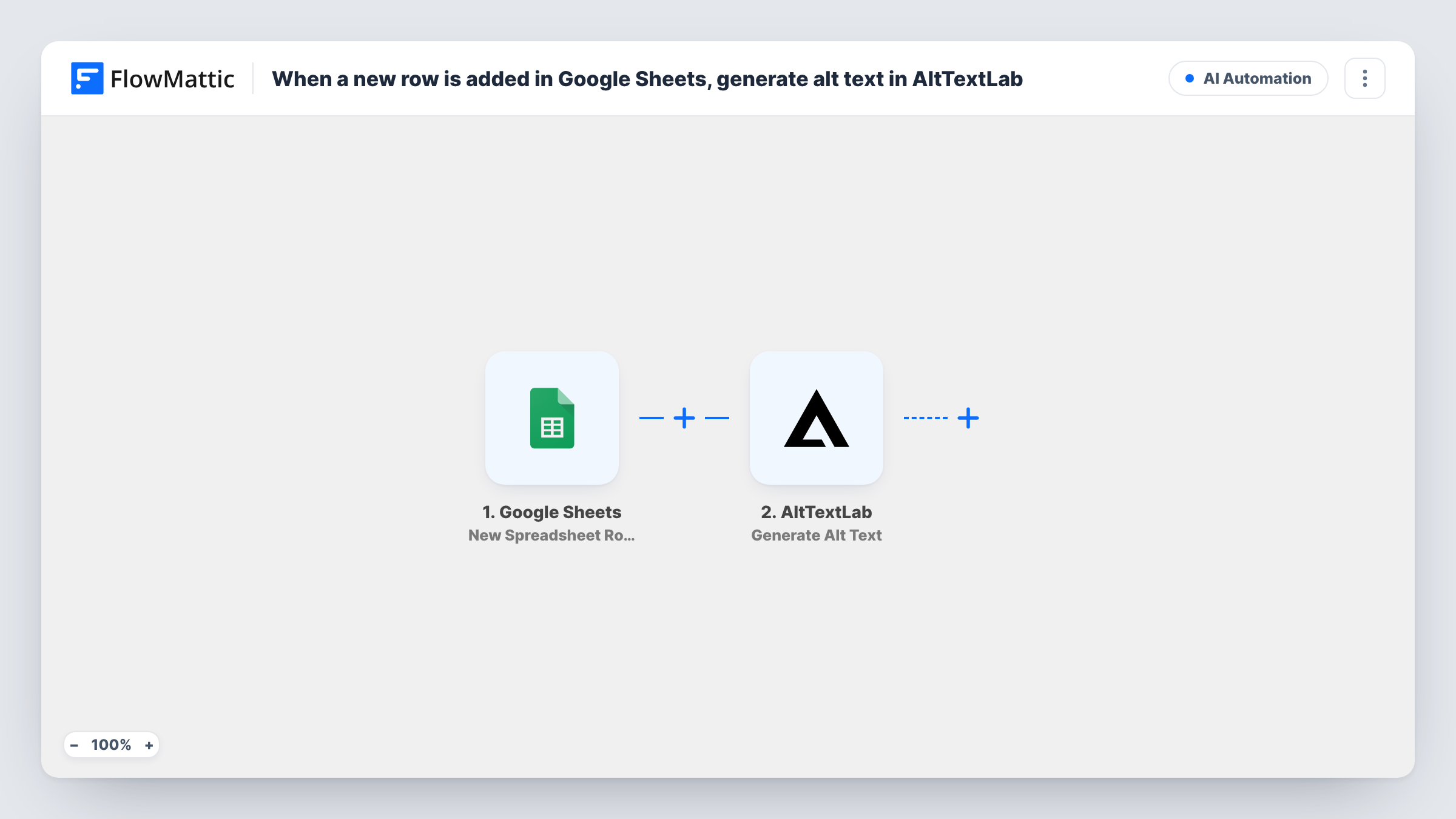
Task: Click the AI Automation badge
Action: tap(1249, 78)
